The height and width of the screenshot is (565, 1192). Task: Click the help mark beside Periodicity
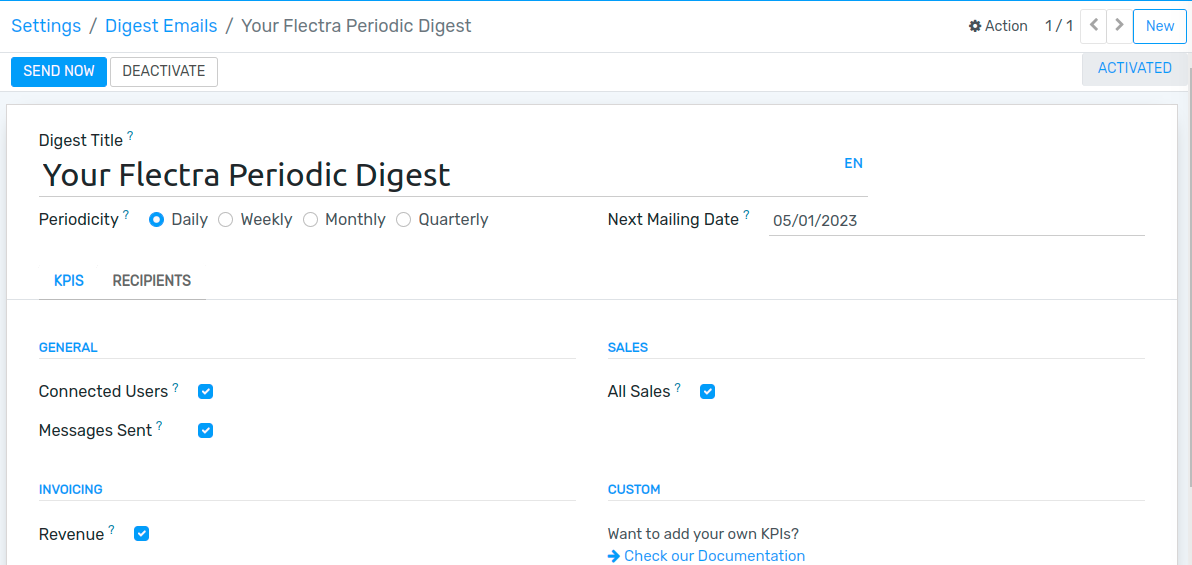126,214
